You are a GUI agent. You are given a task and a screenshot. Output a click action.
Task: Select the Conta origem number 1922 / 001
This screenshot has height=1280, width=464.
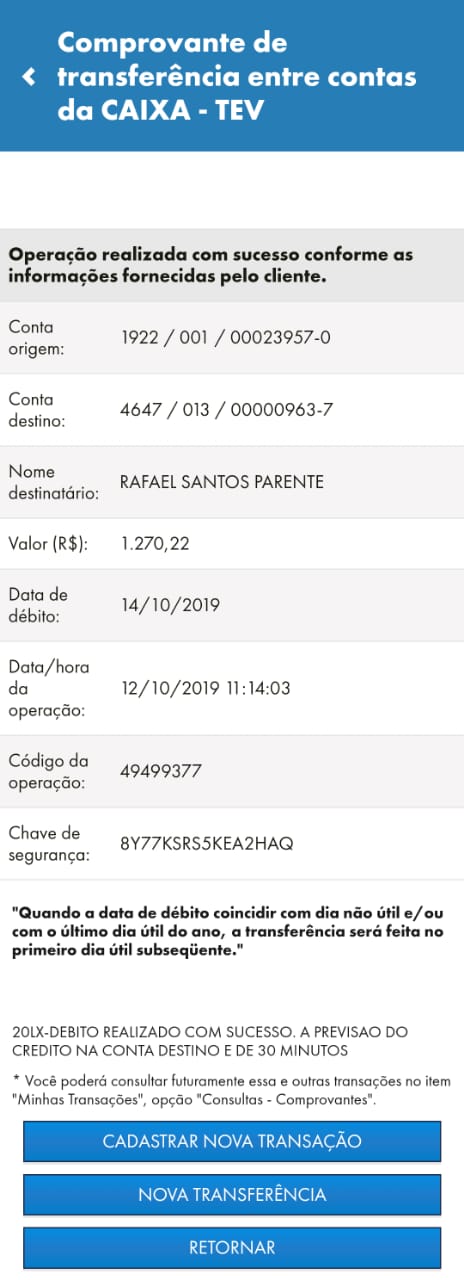[x=225, y=337]
